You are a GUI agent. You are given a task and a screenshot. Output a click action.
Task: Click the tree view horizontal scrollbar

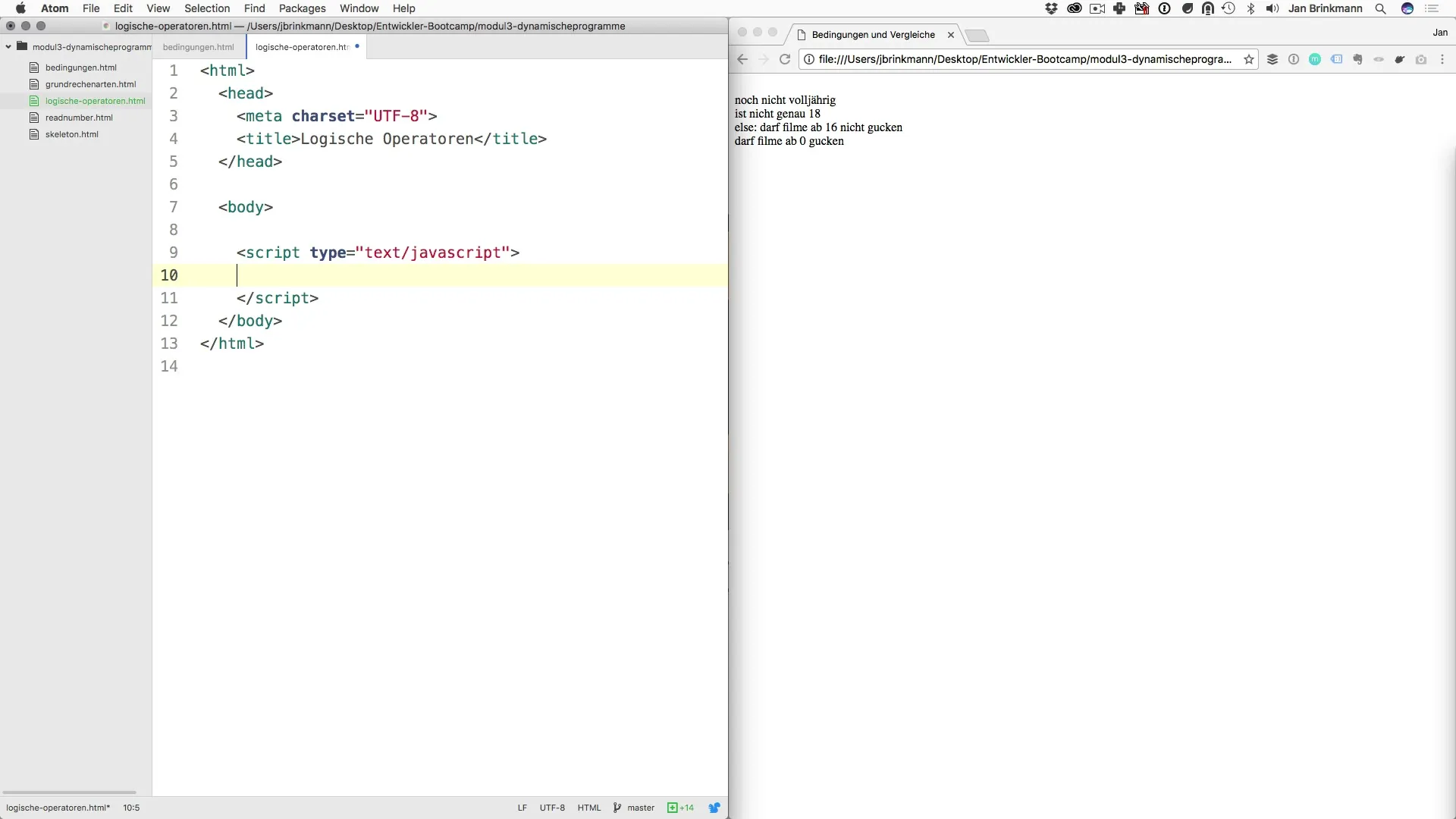point(69,792)
